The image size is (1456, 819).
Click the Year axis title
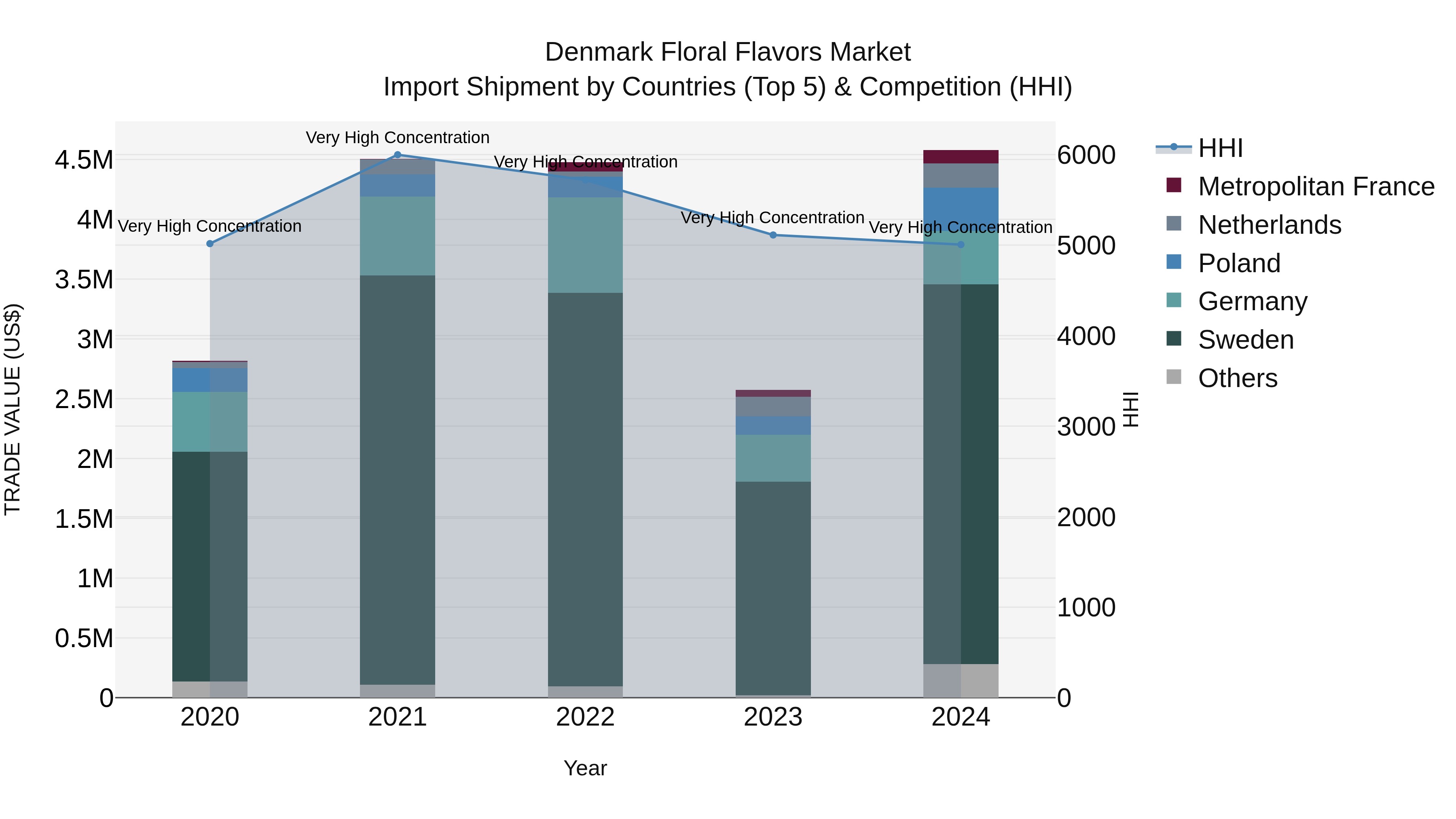[585, 768]
